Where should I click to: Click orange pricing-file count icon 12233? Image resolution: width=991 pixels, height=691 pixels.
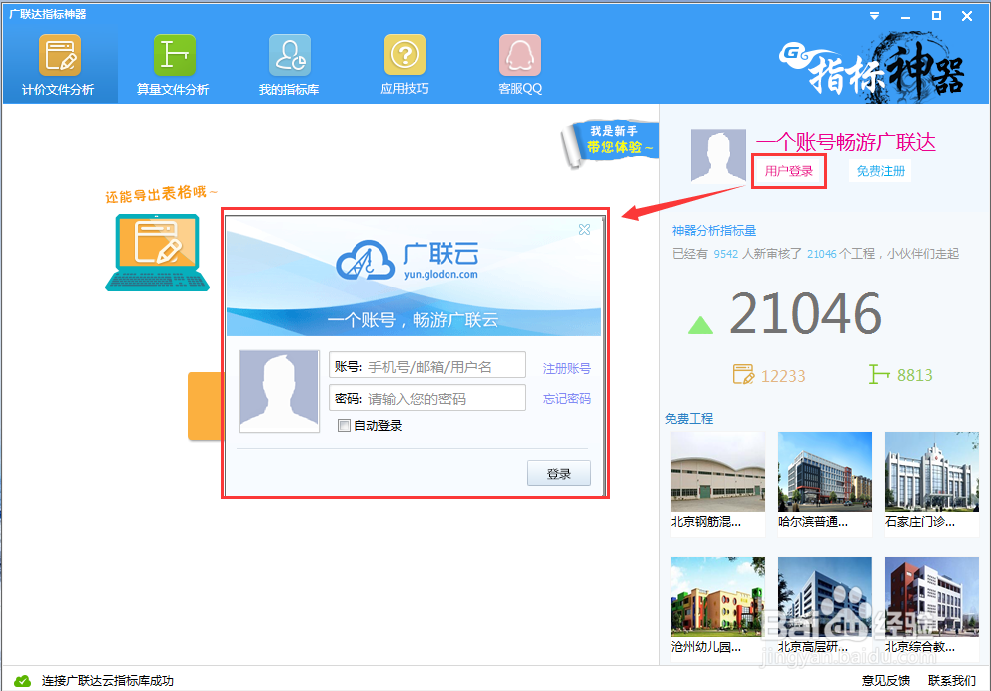tap(743, 374)
